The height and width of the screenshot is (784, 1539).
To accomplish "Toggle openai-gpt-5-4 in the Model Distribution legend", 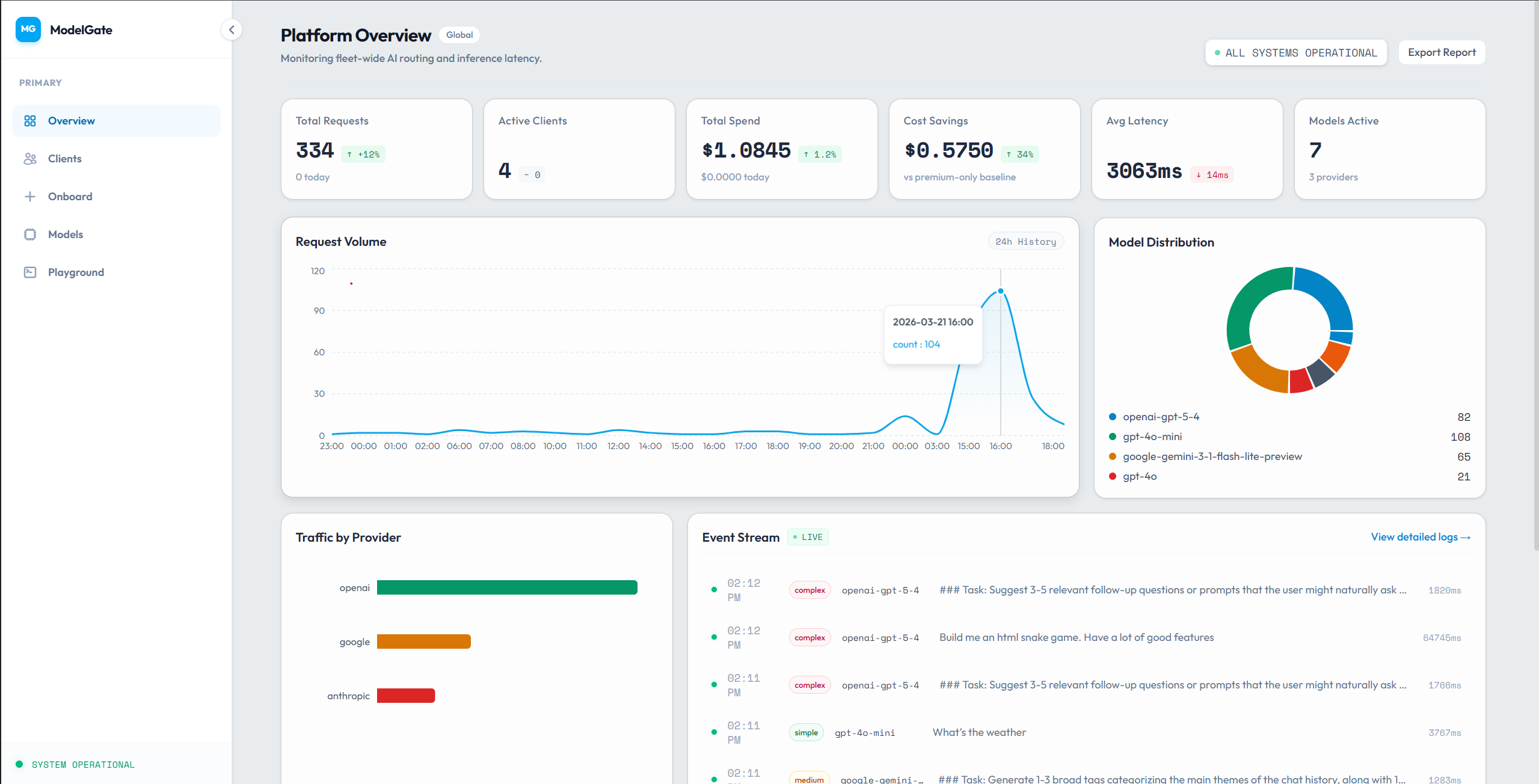I will [1160, 416].
